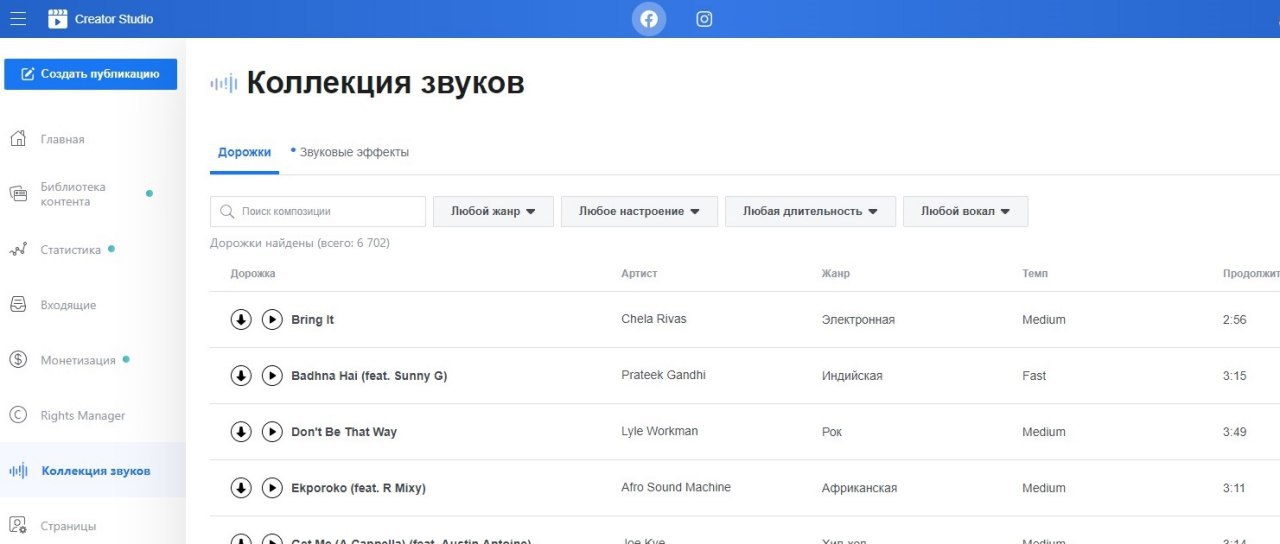Select the Страницы sidebar icon
The height and width of the screenshot is (544, 1280).
[18, 525]
